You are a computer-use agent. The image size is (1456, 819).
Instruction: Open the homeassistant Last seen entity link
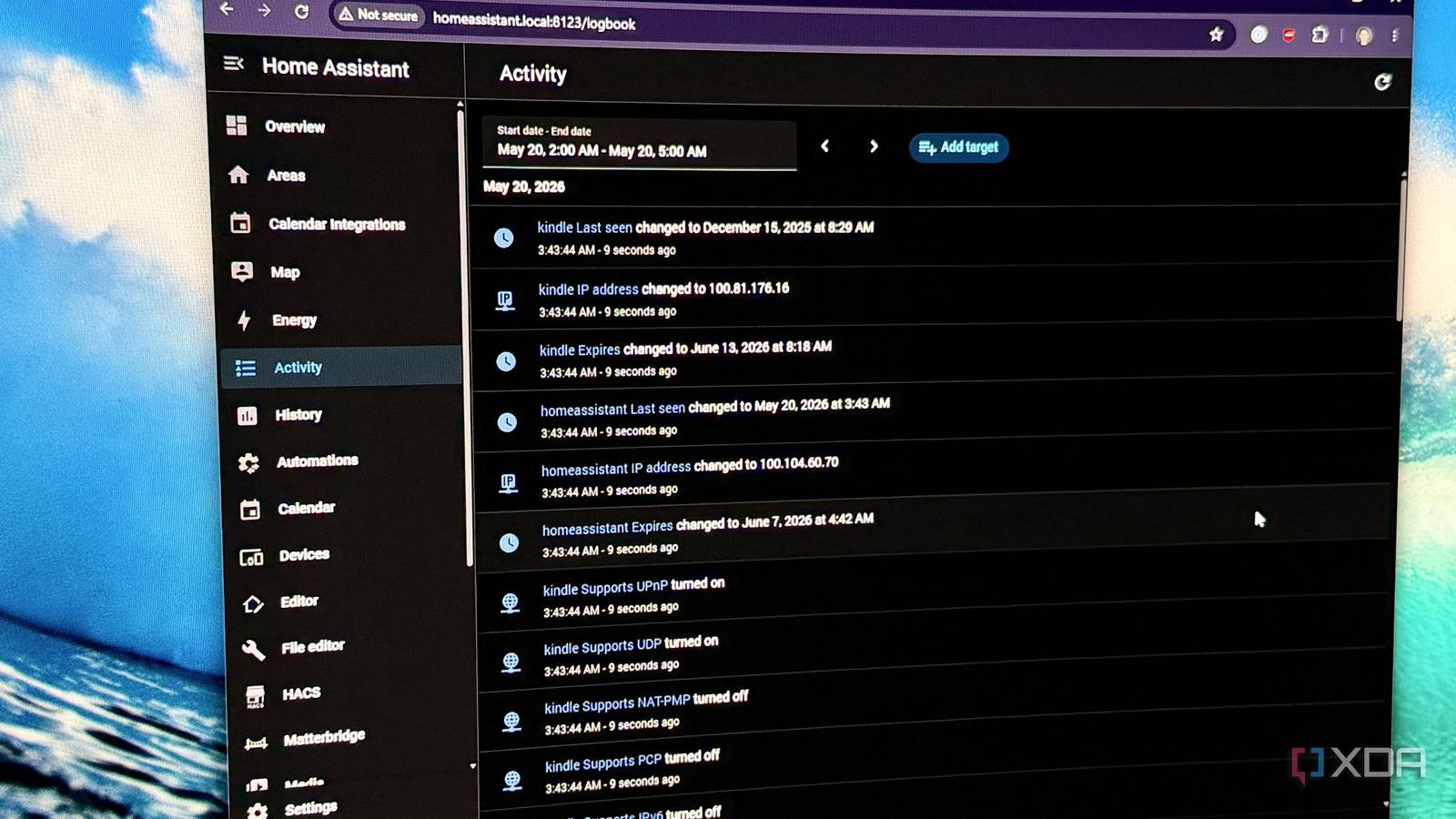point(612,409)
